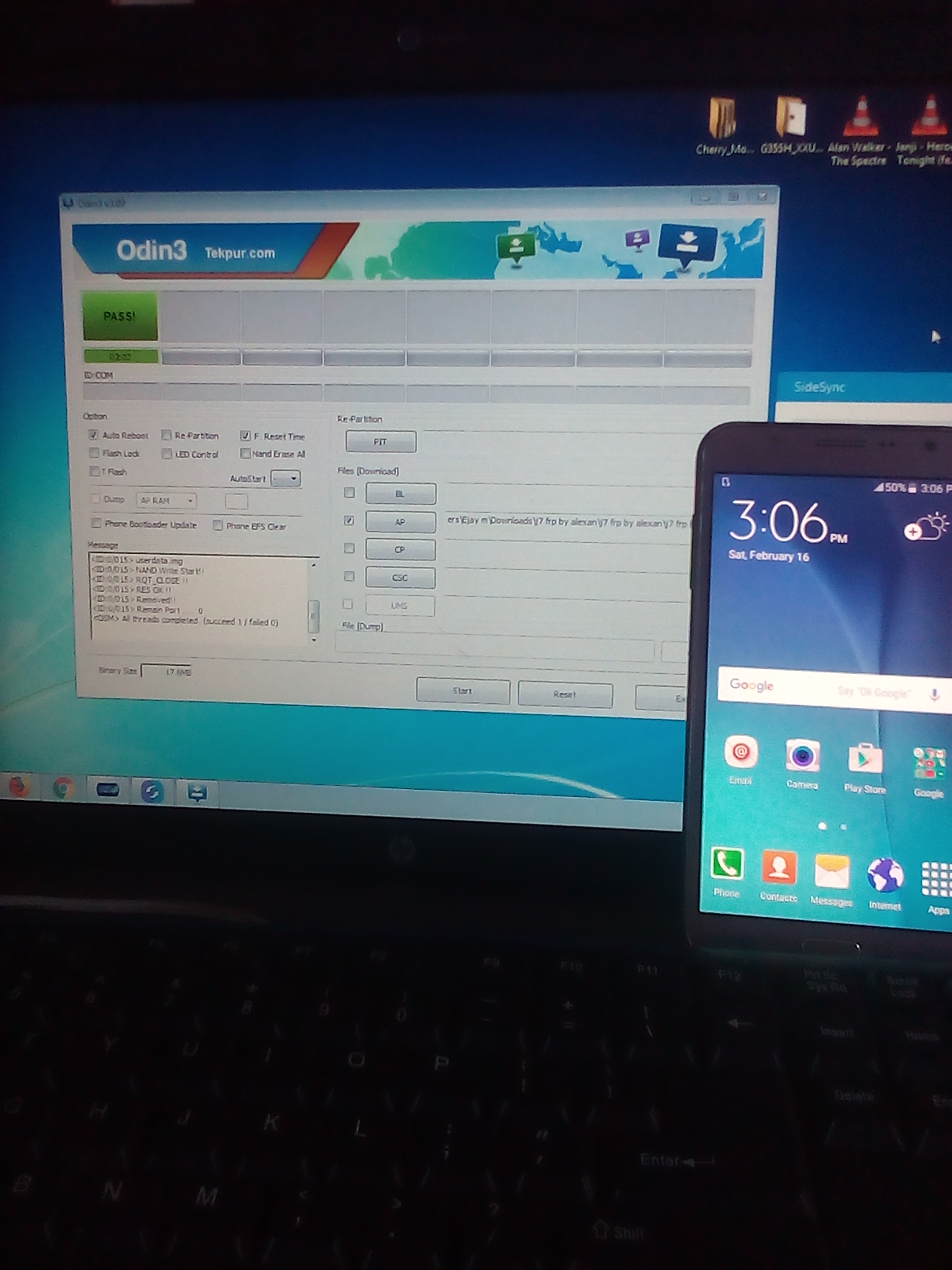Click the PIT button

(380, 442)
